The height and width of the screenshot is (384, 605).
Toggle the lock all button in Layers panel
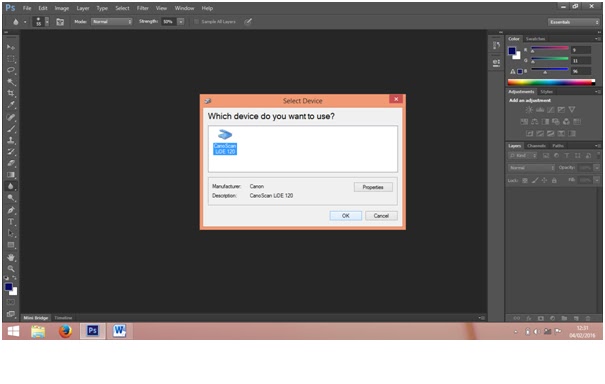pos(554,180)
